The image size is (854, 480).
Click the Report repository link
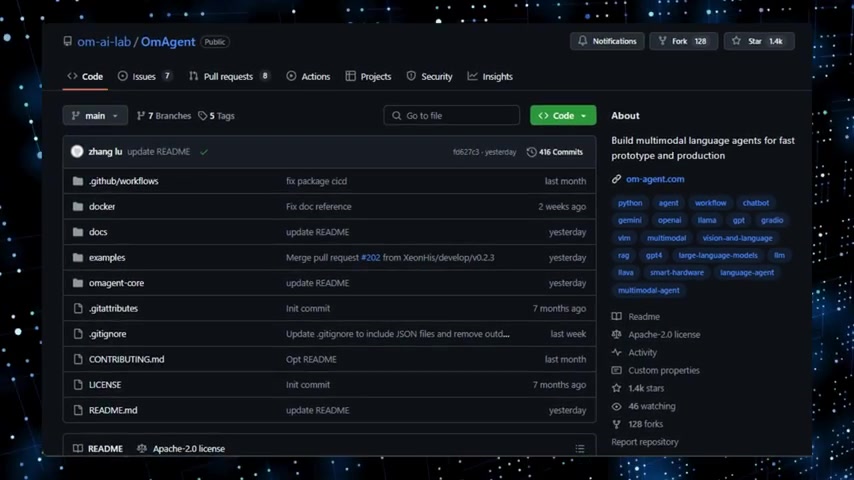(x=645, y=442)
